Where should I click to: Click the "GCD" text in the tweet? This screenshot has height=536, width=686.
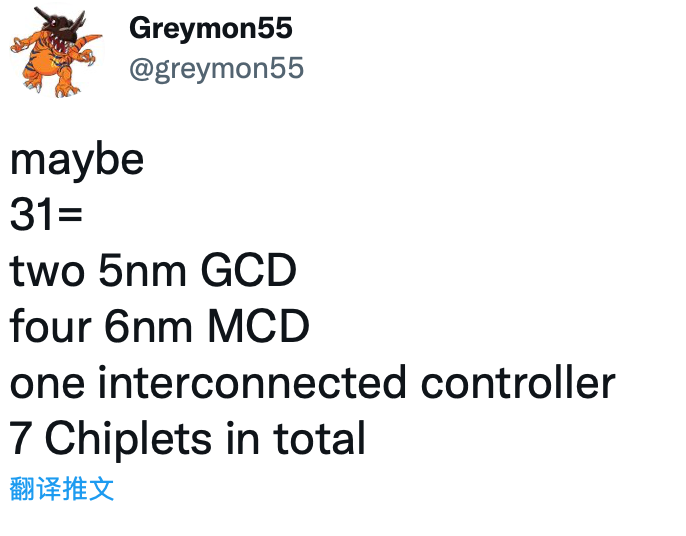[248, 270]
